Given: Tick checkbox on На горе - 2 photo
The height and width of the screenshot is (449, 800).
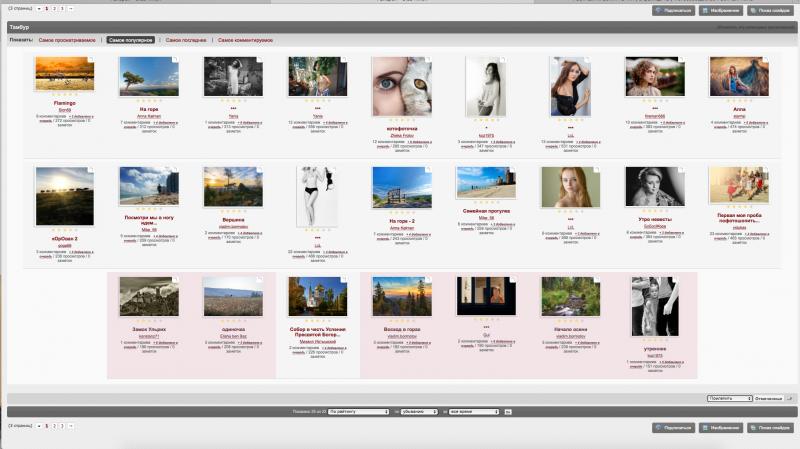Looking at the screenshot, I should [x=428, y=170].
